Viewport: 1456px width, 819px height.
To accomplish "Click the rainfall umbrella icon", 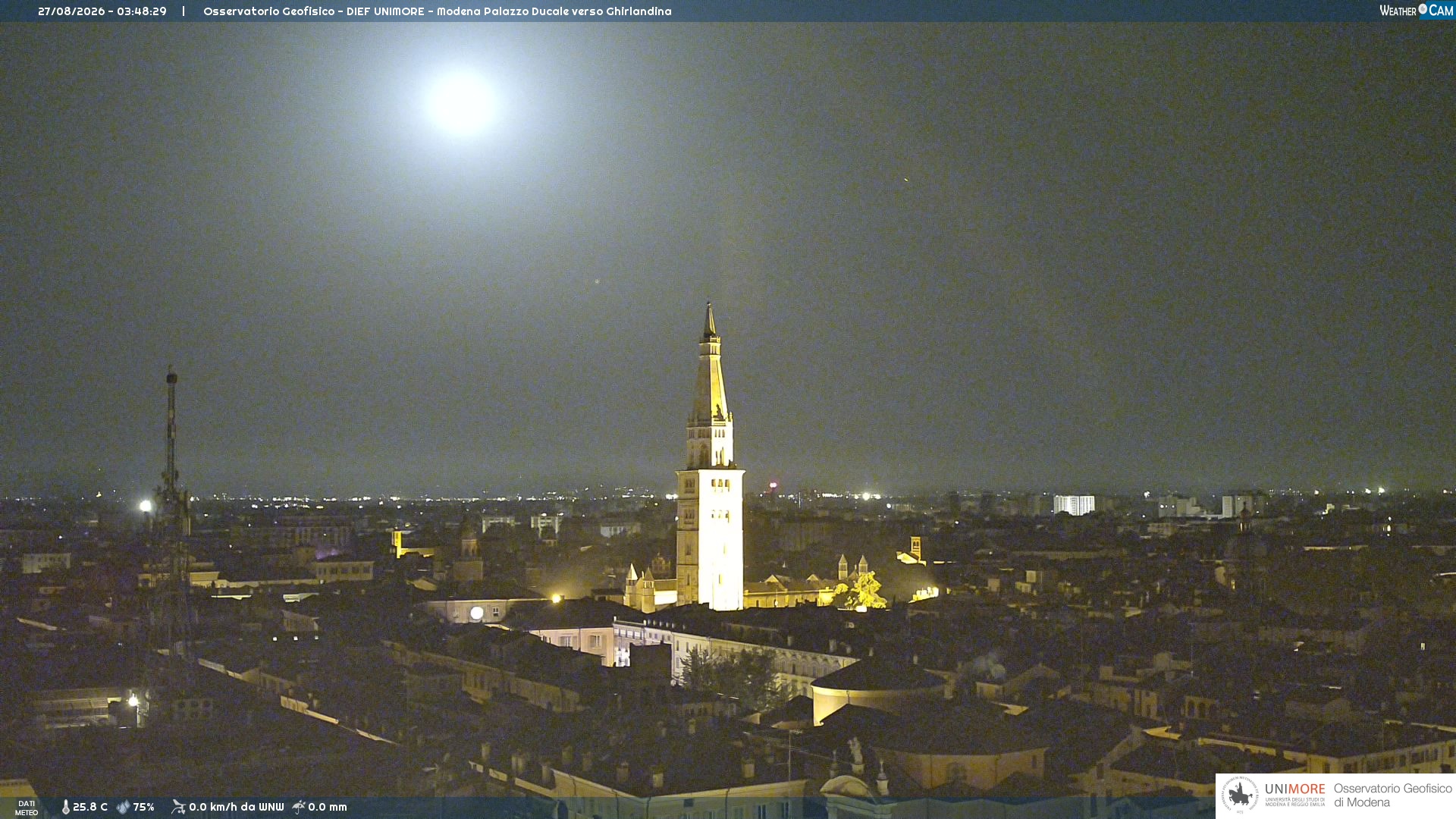I will point(299,807).
